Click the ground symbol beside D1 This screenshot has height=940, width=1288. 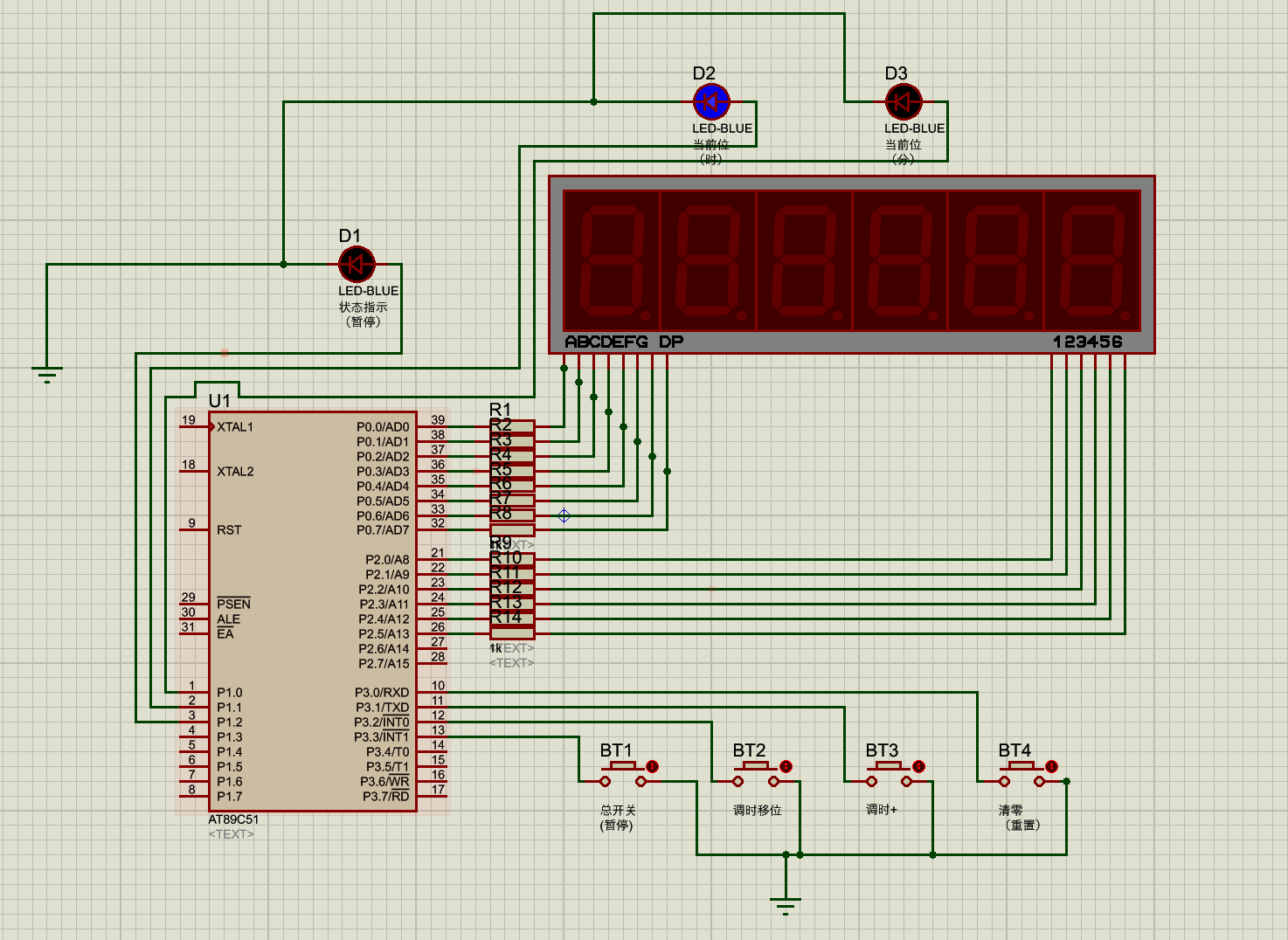pos(47,376)
